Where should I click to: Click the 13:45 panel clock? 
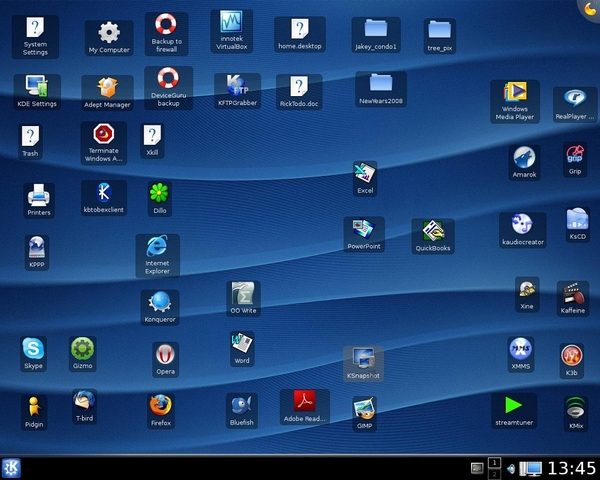[572, 469]
